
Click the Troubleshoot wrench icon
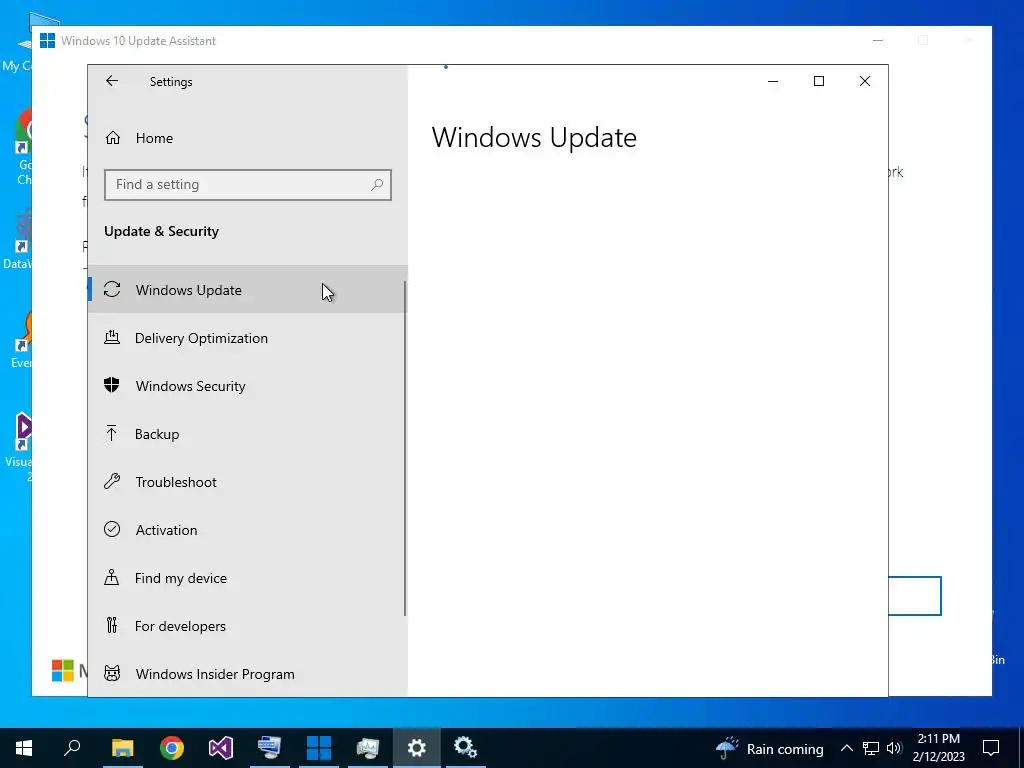(112, 482)
